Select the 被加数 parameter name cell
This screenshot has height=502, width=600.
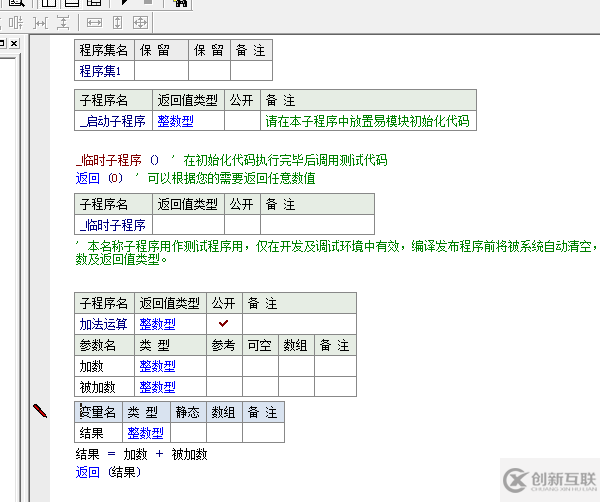[x=104, y=387]
